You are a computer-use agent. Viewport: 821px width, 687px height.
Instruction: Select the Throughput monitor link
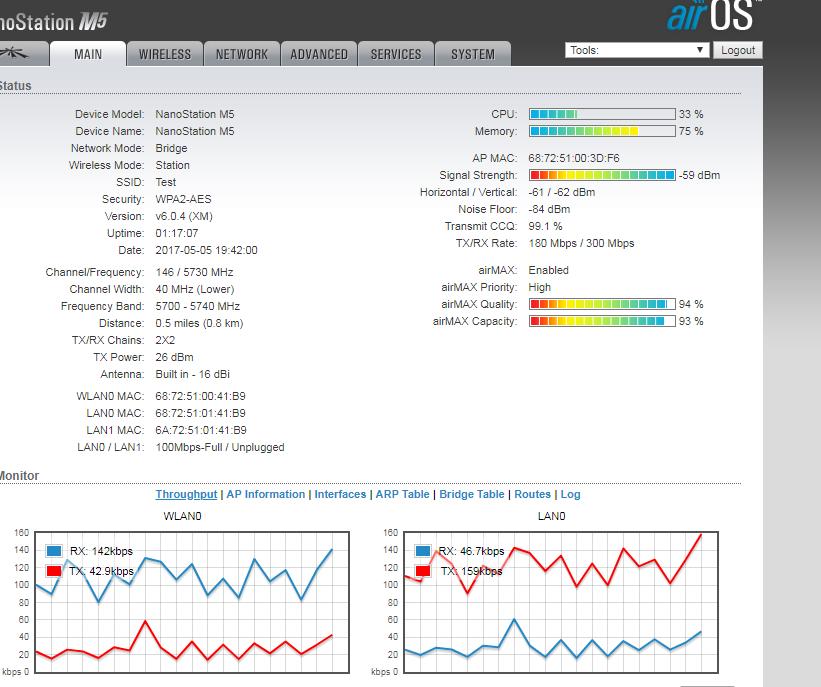[x=186, y=494]
